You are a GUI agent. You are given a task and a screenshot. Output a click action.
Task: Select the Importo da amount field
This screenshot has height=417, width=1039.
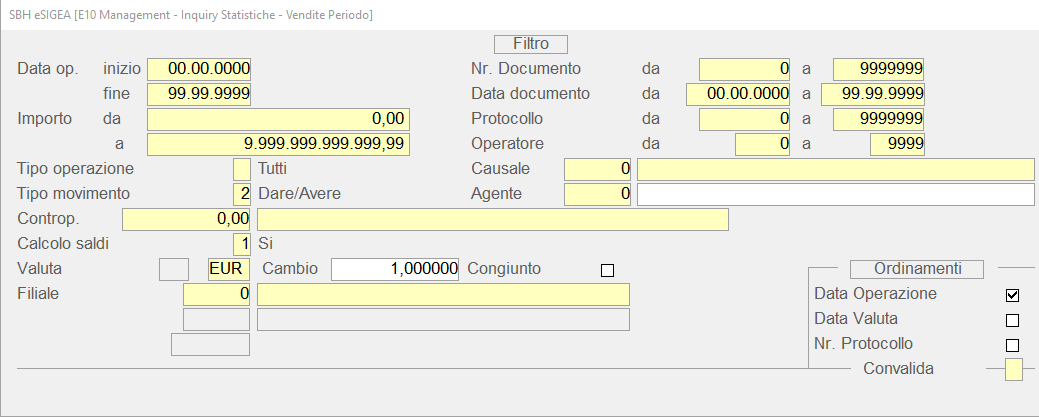277,119
